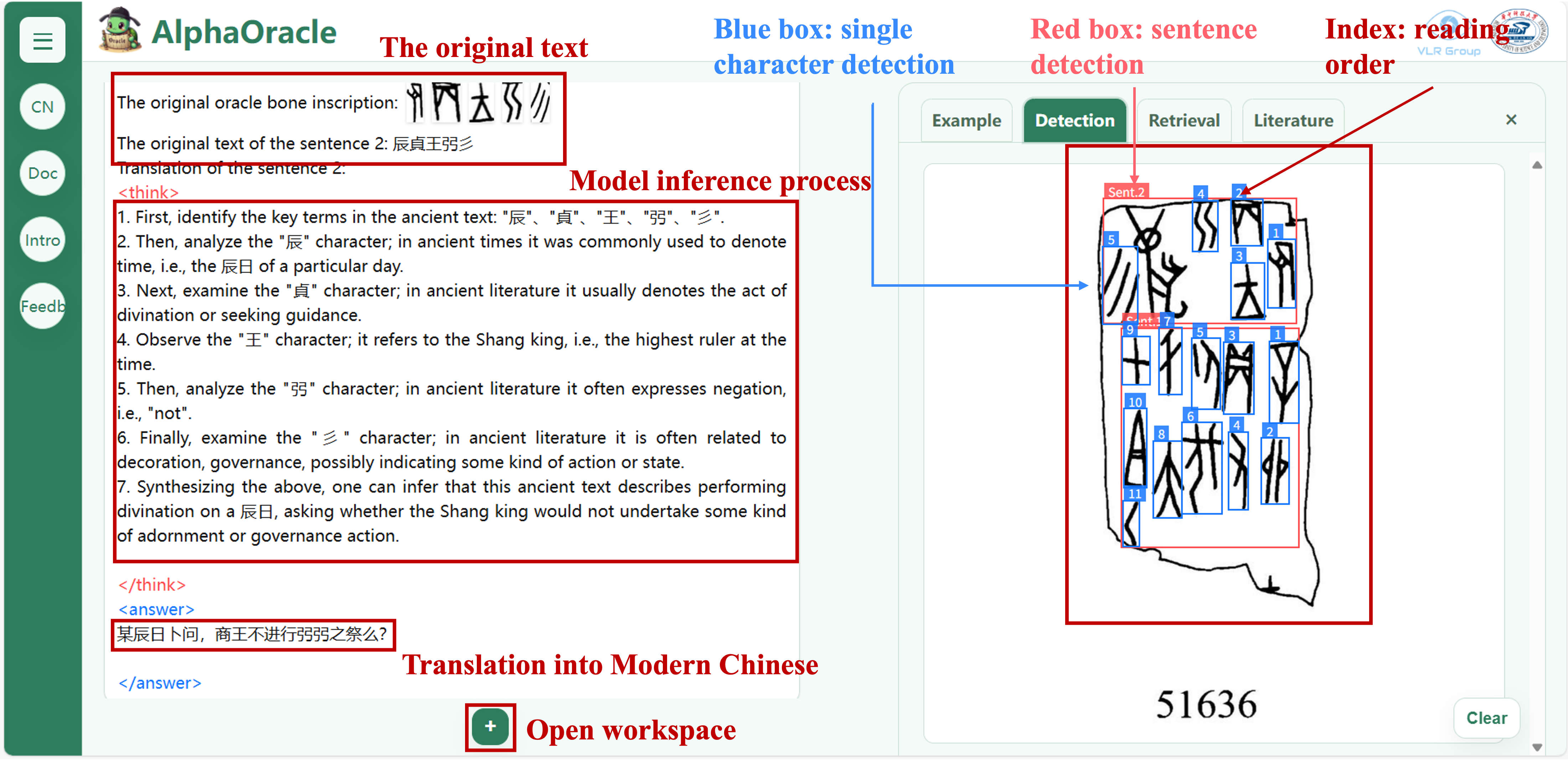Click the Intro sidebar button
Screen dimensions: 1568x764
click(42, 240)
